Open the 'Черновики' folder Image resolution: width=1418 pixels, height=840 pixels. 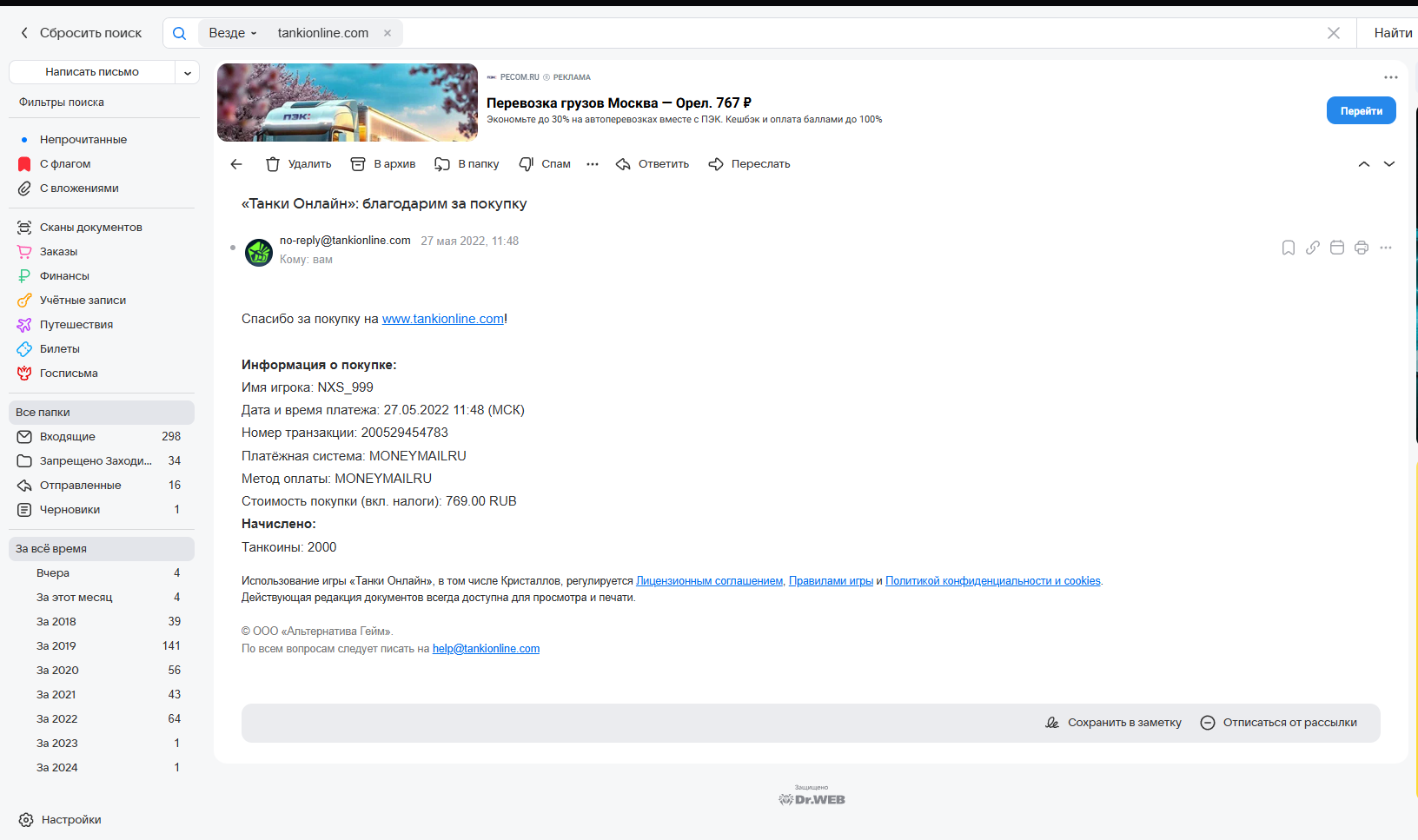(102, 510)
